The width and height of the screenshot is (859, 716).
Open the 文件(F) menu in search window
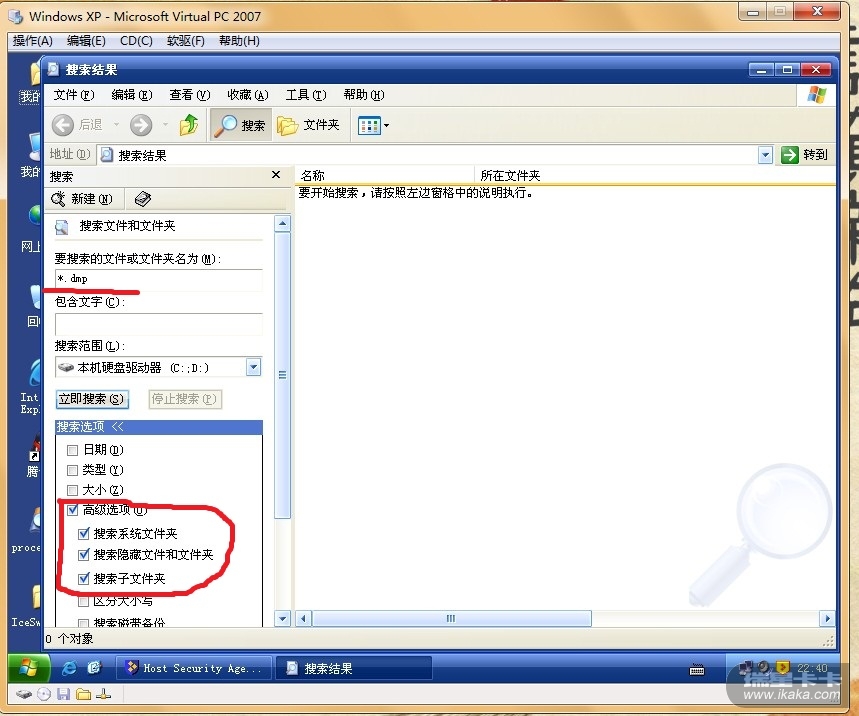tap(74, 95)
